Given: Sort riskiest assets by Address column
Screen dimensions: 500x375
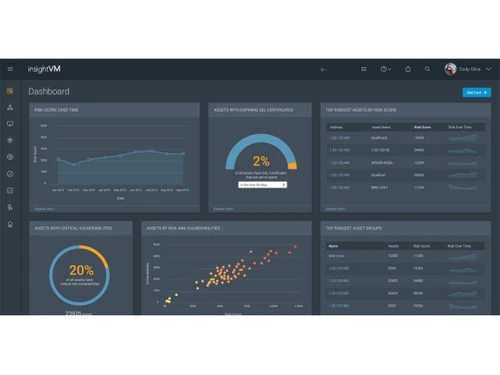Looking at the screenshot, I should [336, 127].
